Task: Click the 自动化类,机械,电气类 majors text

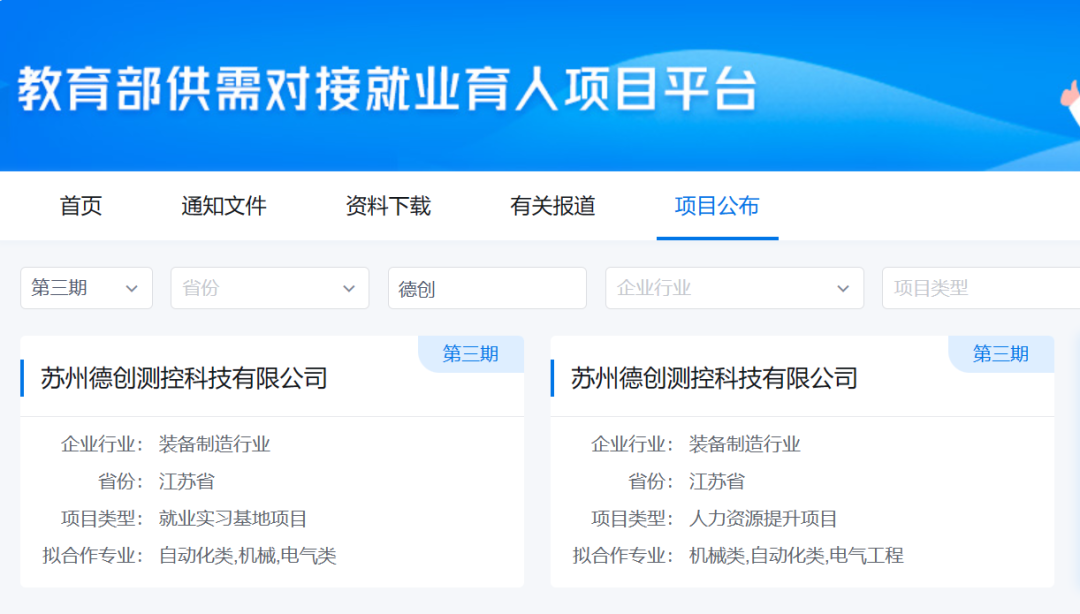Action: (x=247, y=555)
